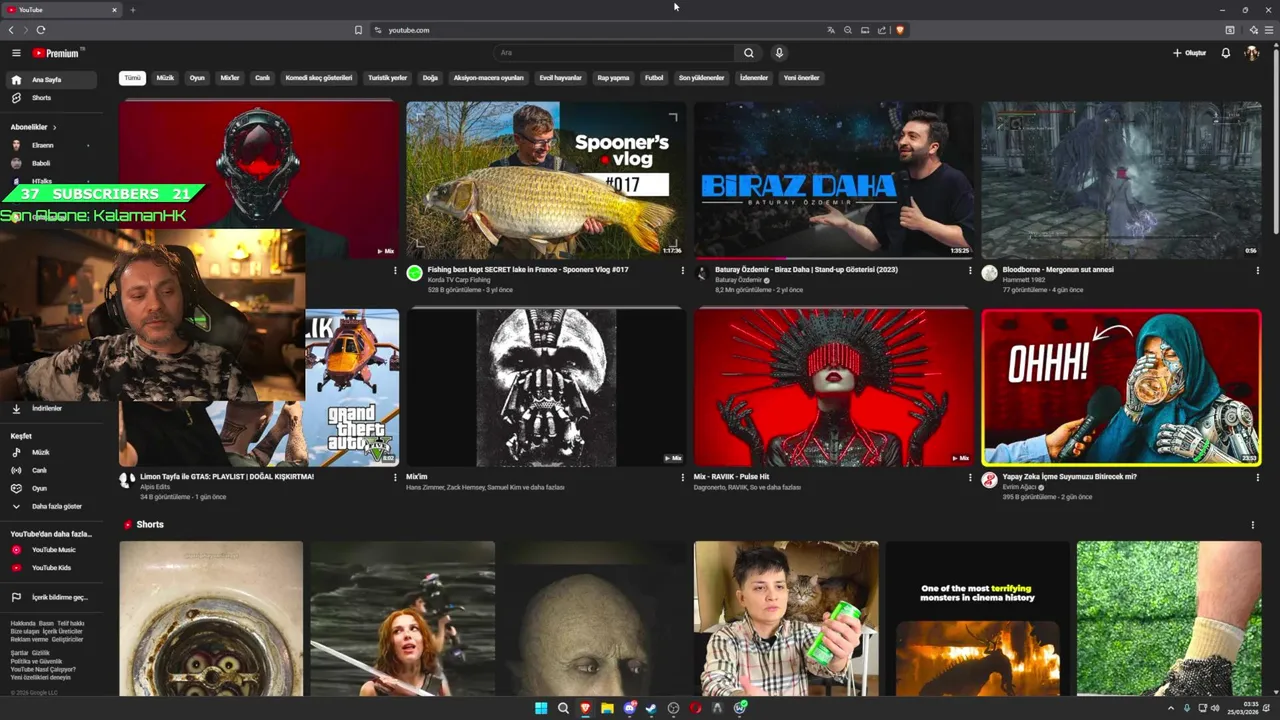1280x720 pixels.
Task: Select the Doğa filter chip
Action: point(430,77)
